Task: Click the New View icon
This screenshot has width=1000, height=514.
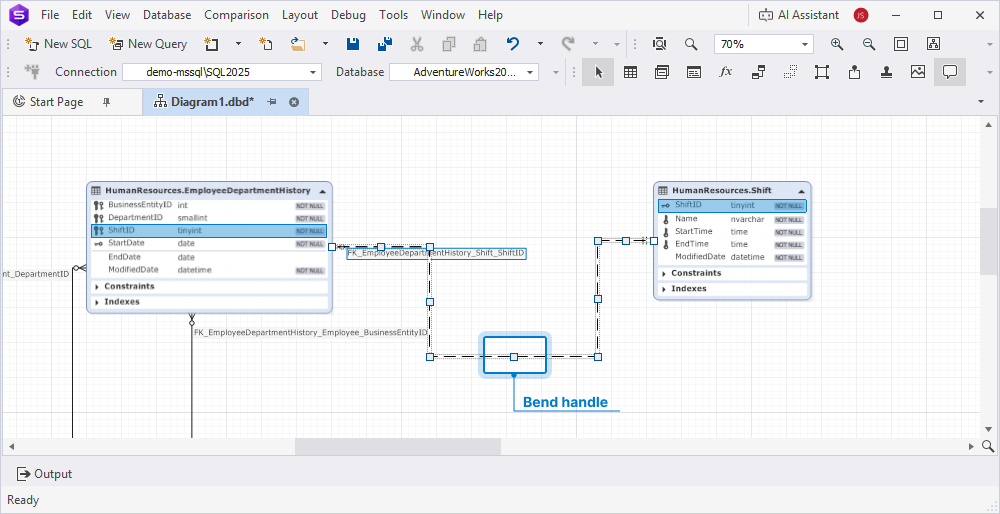Action: coord(662,72)
